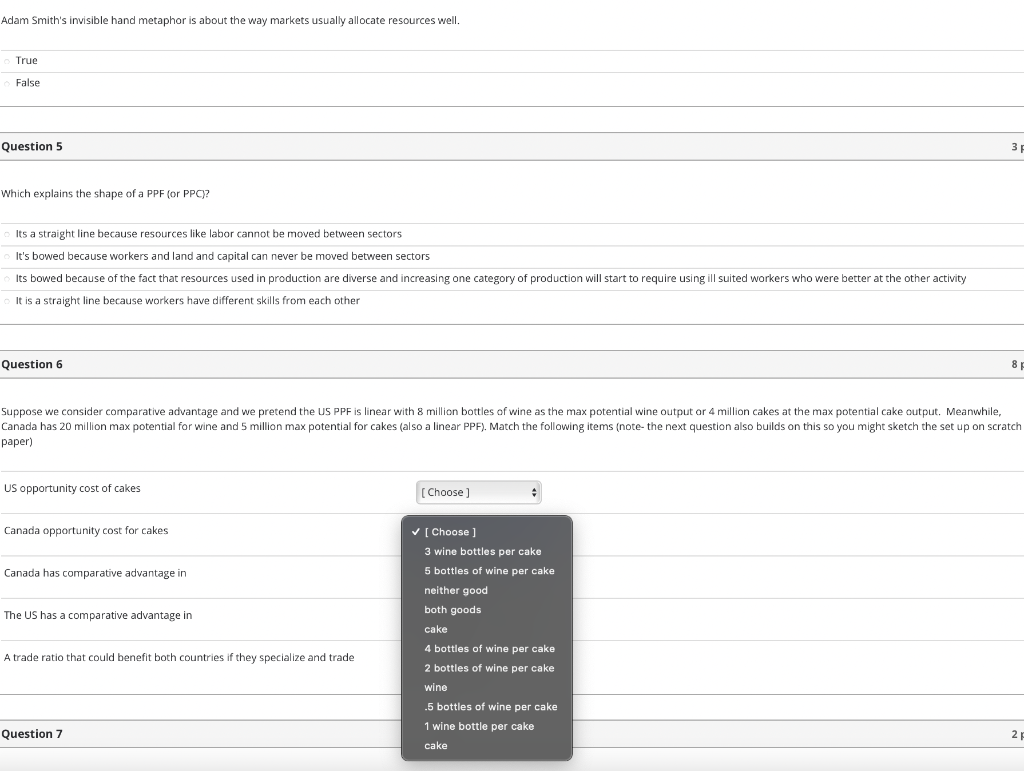The height and width of the screenshot is (771, 1024).
Task: Pick '.5 bottles of wine per cake' option
Action: 487,706
